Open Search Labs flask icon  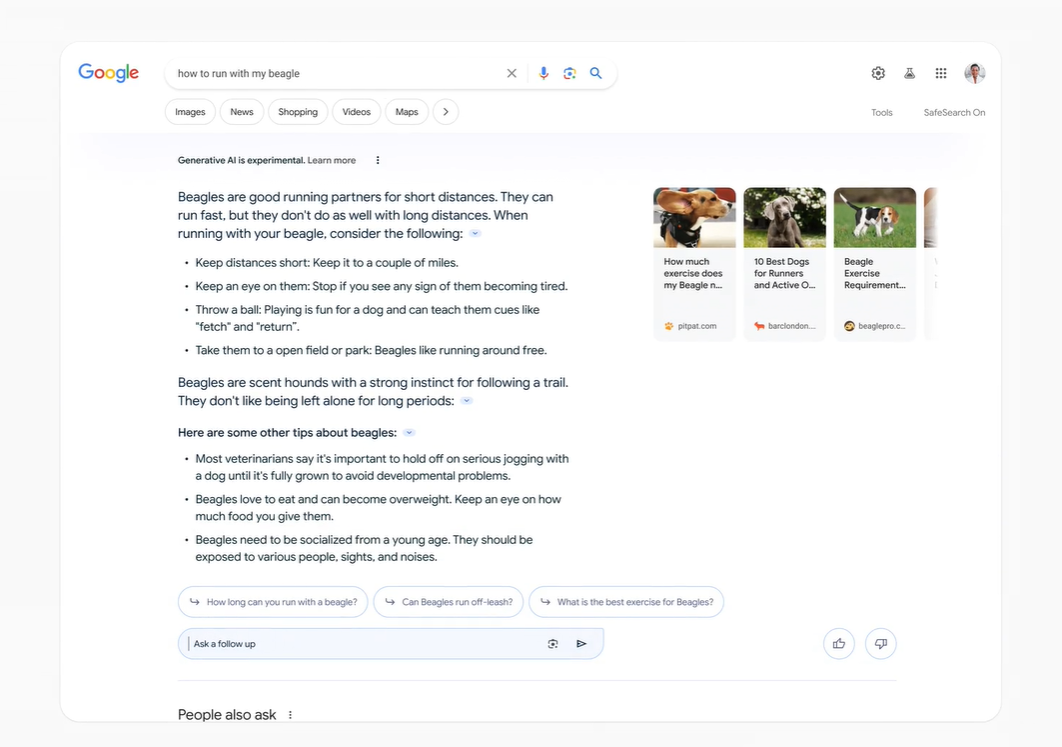tap(909, 73)
